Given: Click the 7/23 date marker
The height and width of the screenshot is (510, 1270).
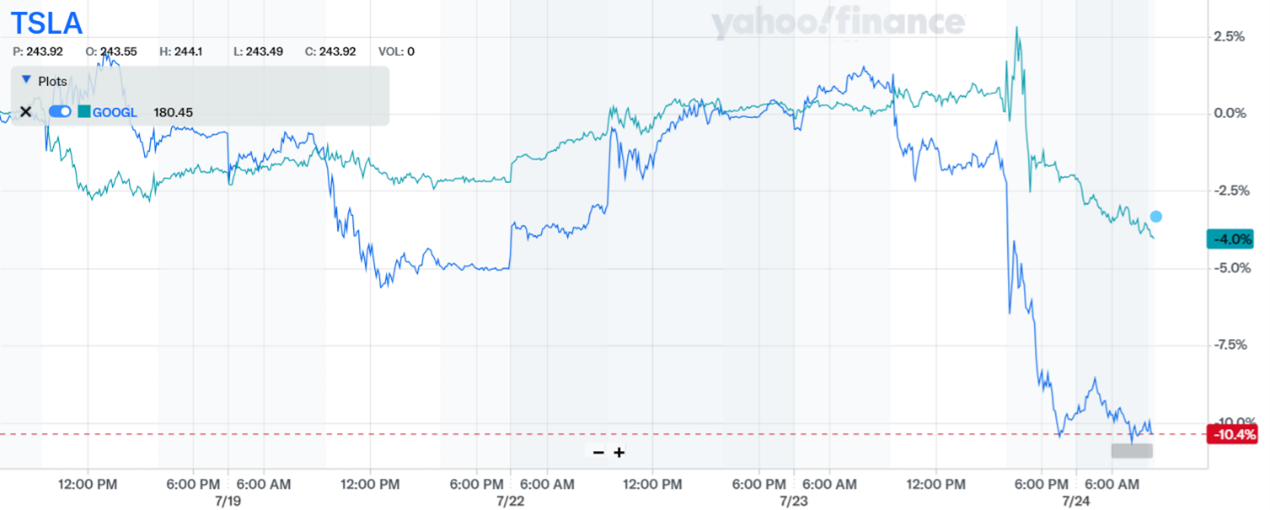Looking at the screenshot, I should [x=793, y=498].
